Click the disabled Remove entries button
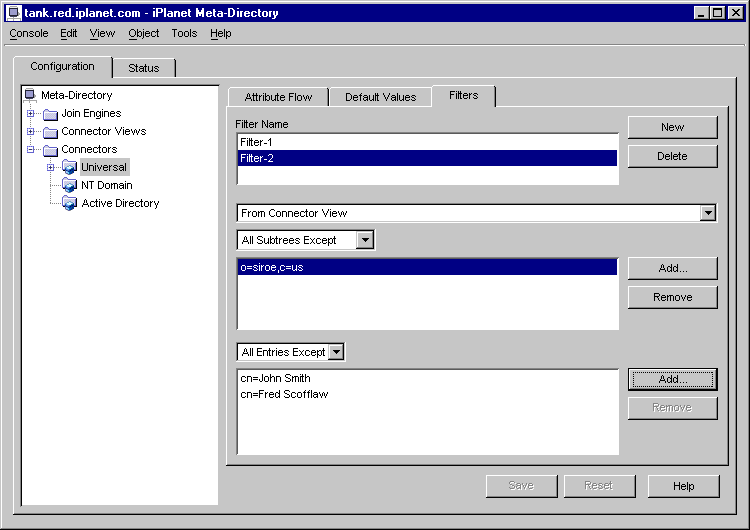Viewport: 750px width, 530px height. (x=673, y=408)
